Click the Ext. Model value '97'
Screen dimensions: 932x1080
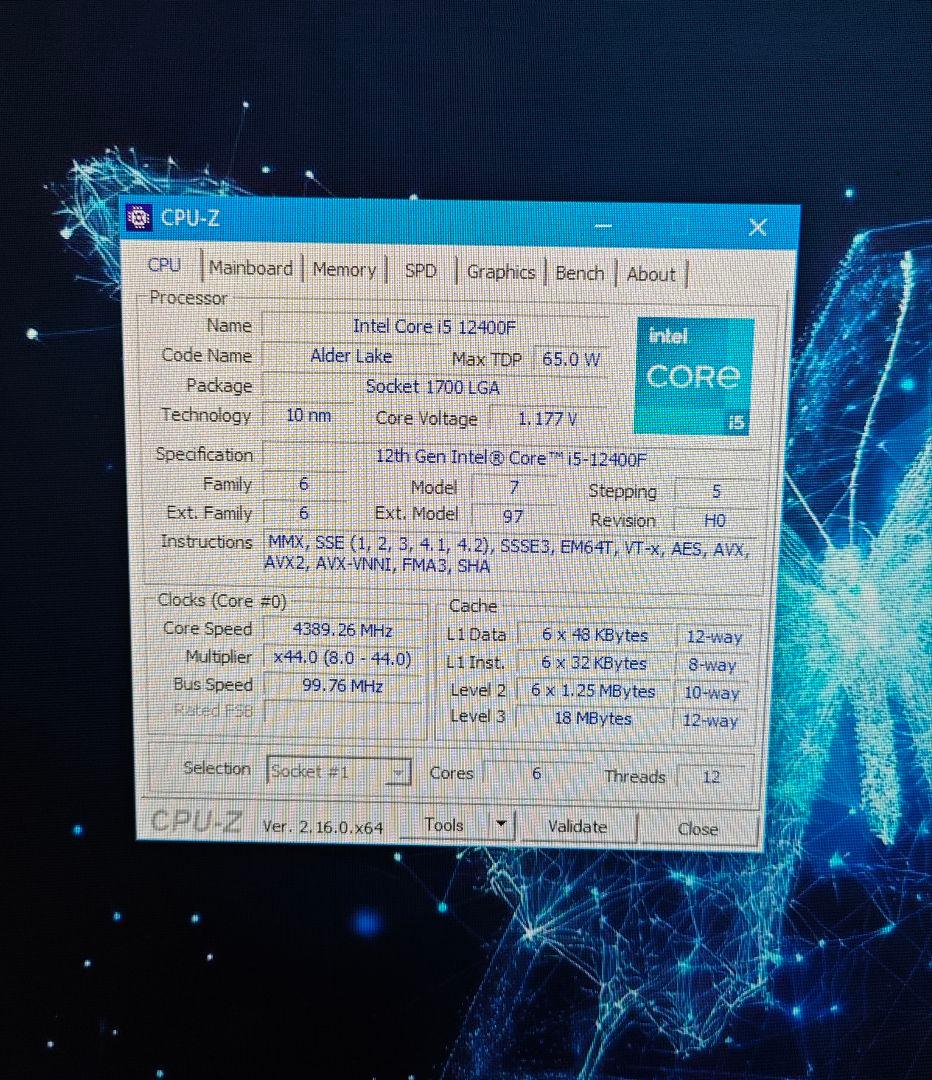coord(512,516)
